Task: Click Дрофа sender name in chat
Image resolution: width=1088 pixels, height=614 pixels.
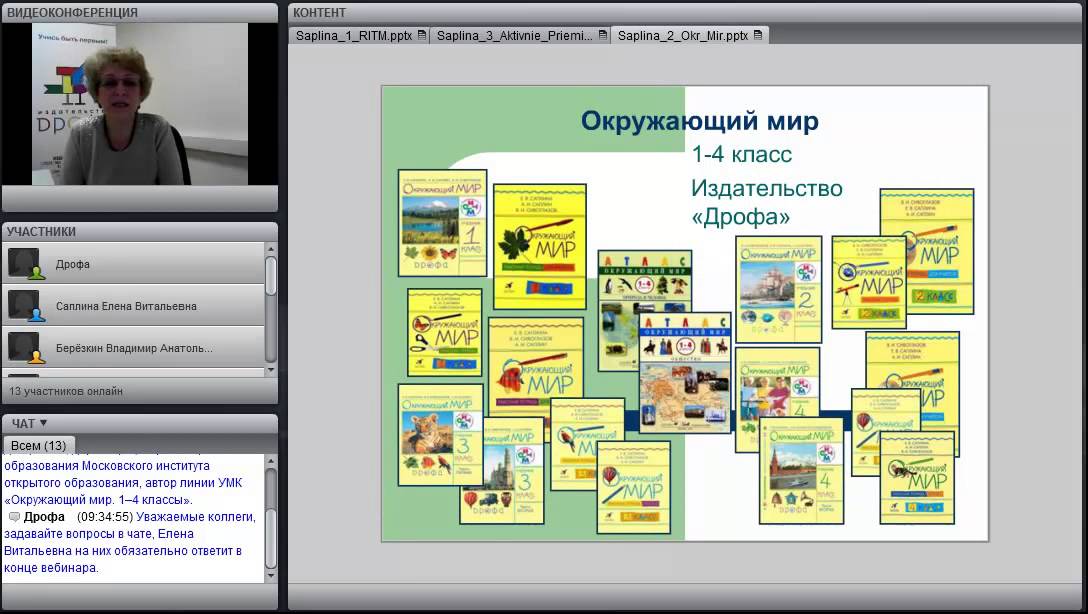Action: tap(44, 517)
